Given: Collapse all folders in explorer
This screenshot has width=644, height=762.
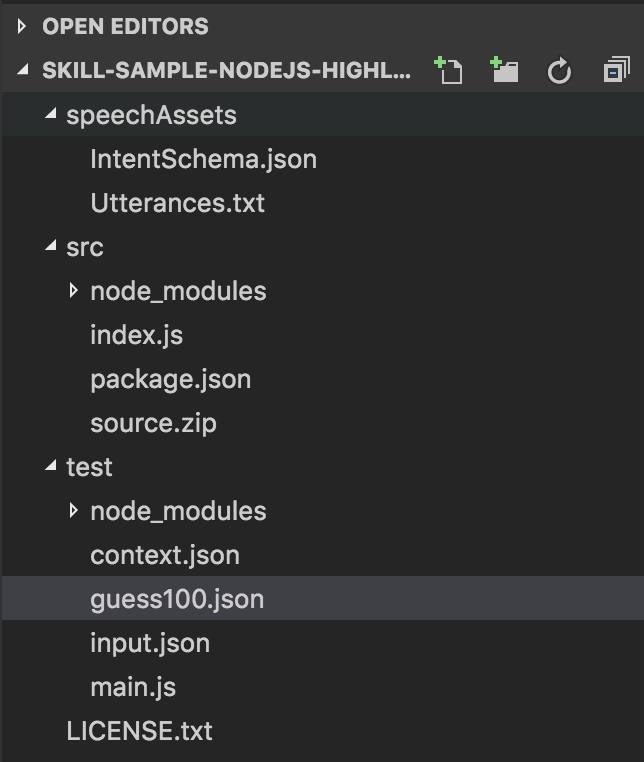Looking at the screenshot, I should tap(615, 70).
